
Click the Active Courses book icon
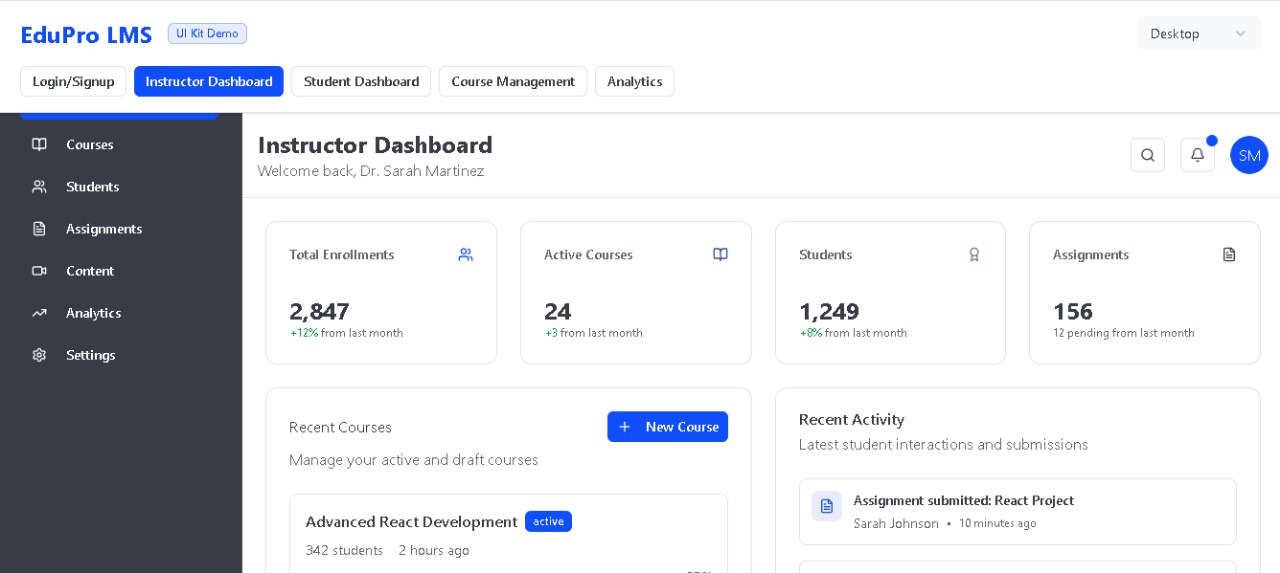click(x=720, y=255)
